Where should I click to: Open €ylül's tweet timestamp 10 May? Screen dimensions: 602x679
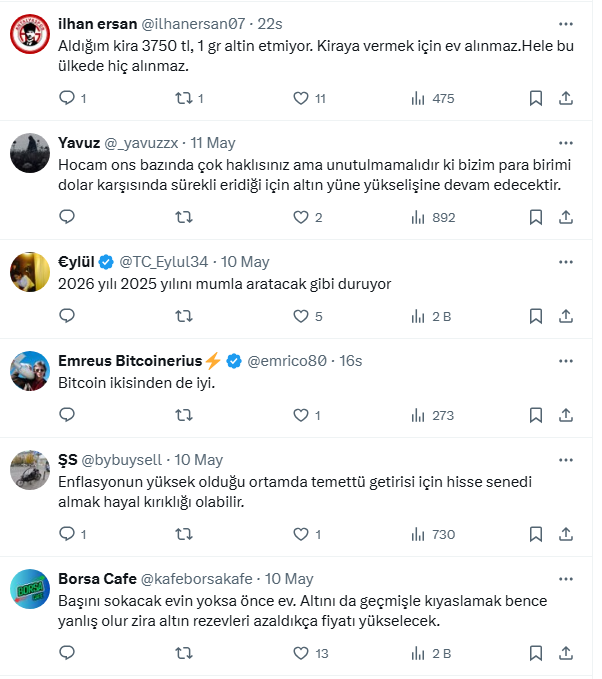coord(244,261)
